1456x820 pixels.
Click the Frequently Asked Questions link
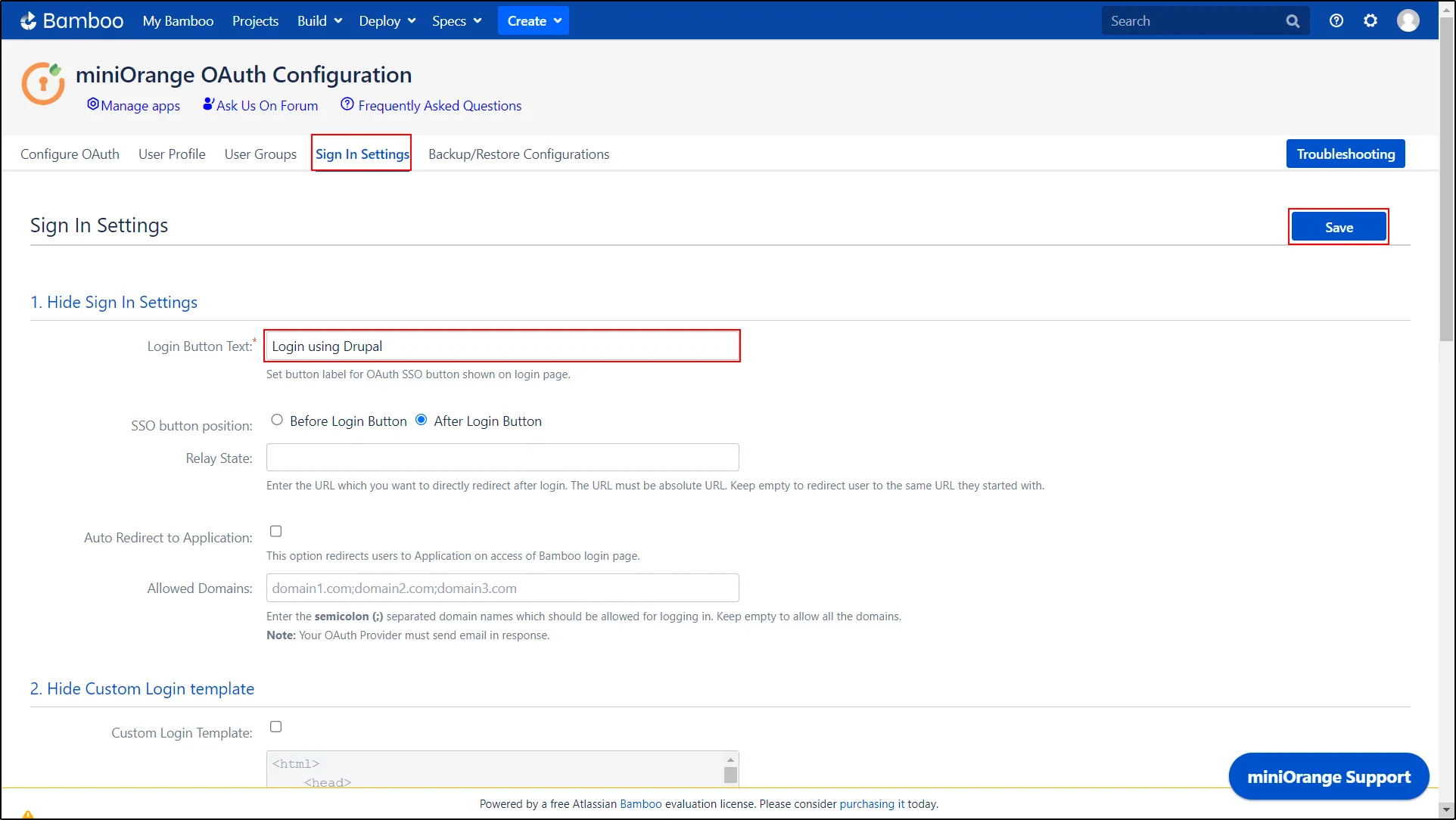(431, 106)
